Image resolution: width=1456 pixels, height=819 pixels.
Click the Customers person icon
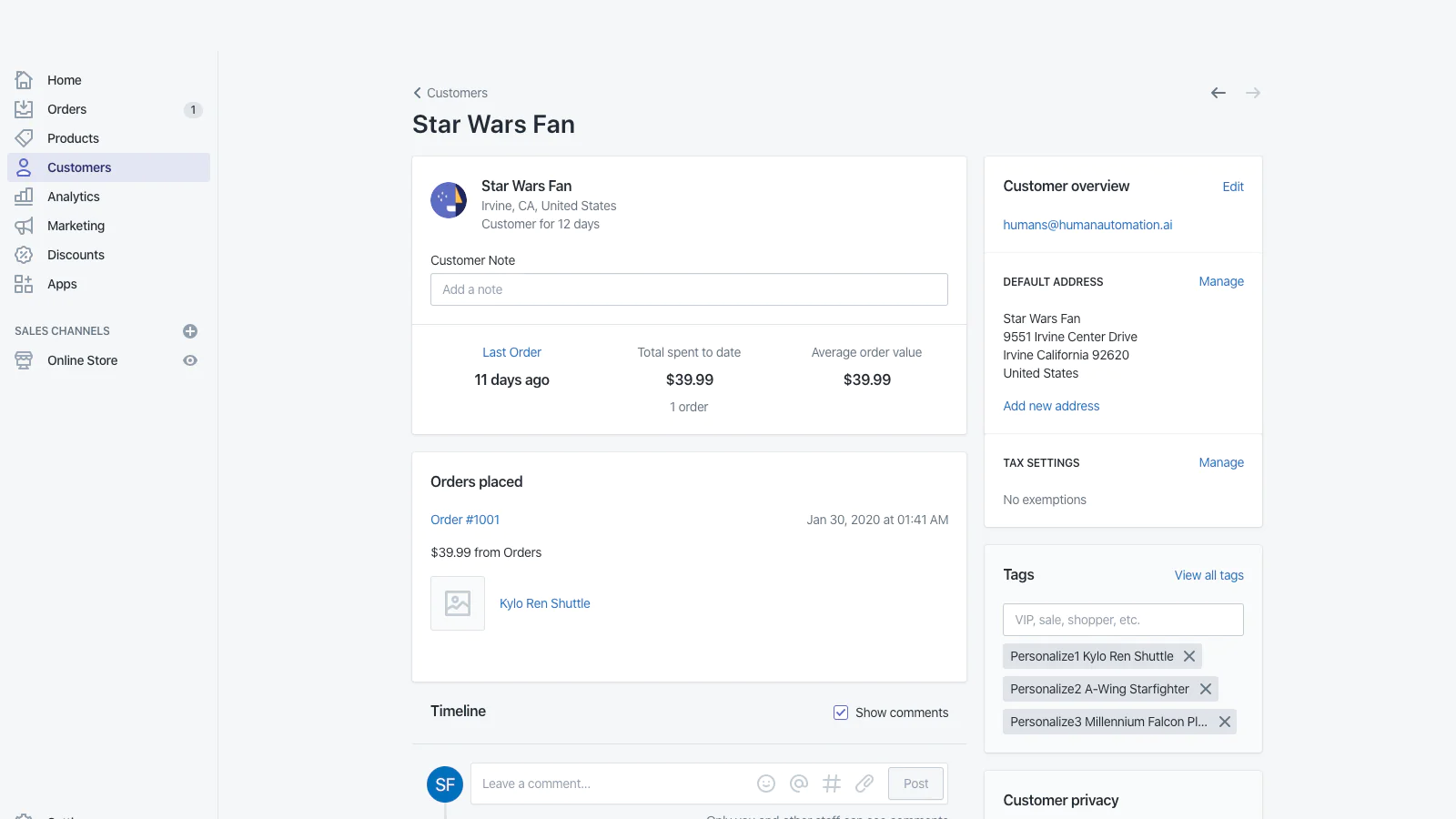[x=24, y=167]
